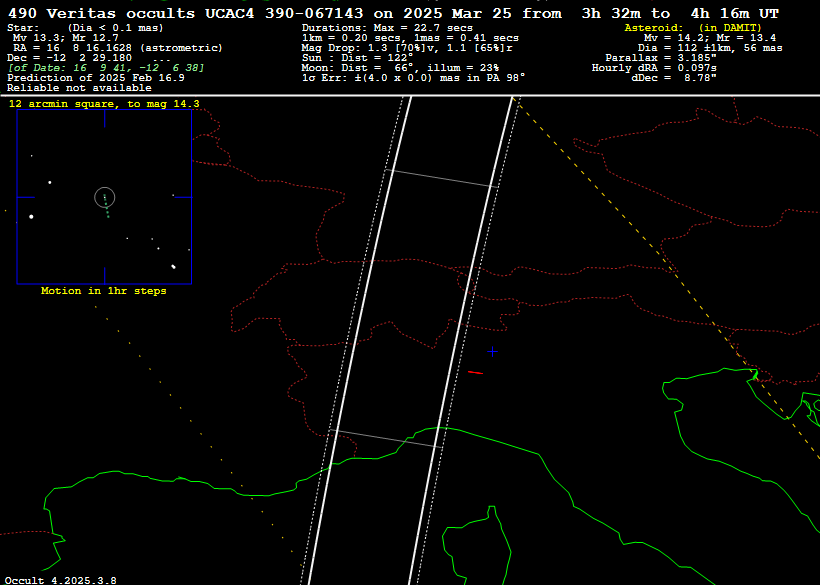Viewport: 820px width, 585px height.
Task: Click "Moon: Dist = 66°, illum = 23%"
Action: (400, 68)
